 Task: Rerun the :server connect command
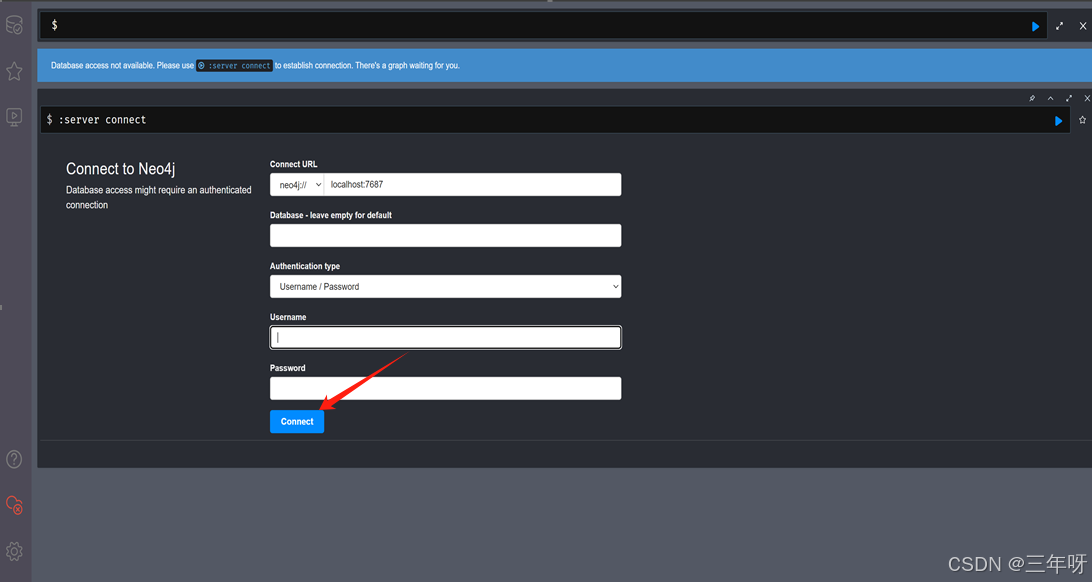point(1059,121)
